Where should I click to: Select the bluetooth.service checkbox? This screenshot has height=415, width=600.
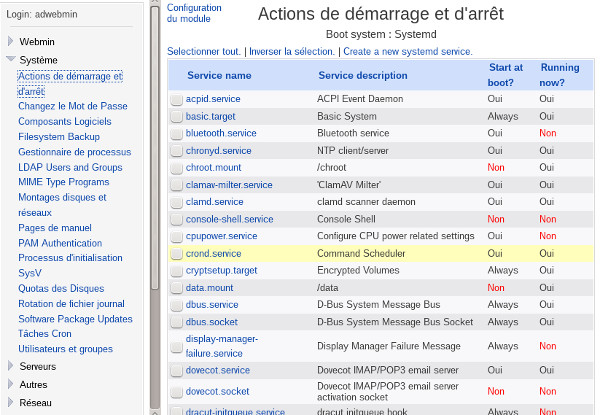click(x=176, y=133)
